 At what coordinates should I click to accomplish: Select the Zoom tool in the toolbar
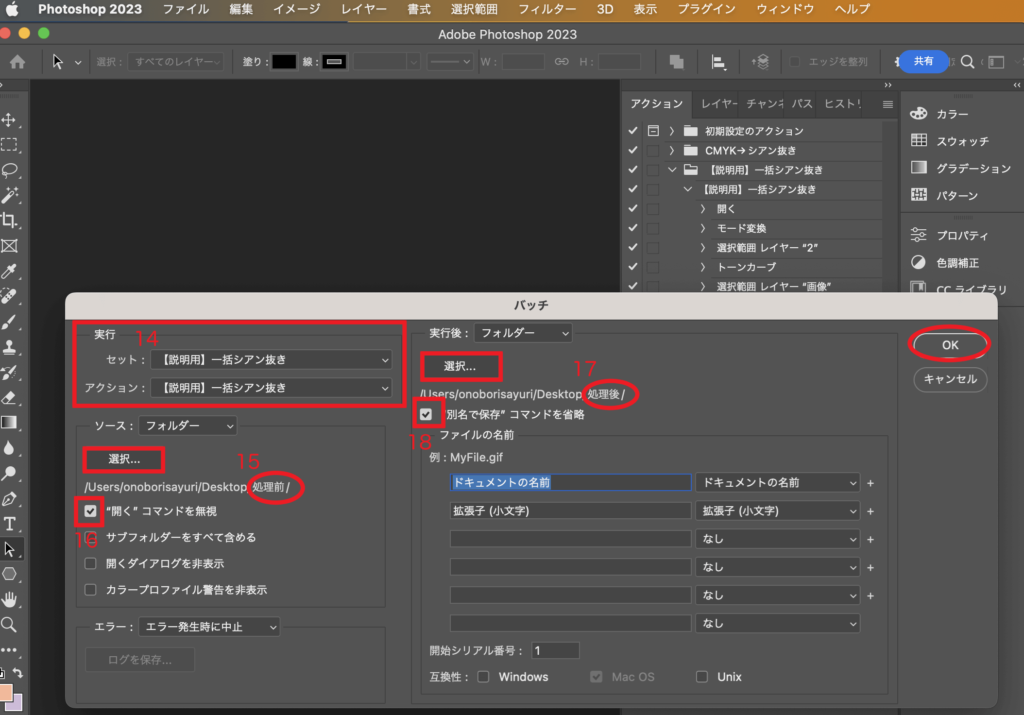[x=9, y=625]
